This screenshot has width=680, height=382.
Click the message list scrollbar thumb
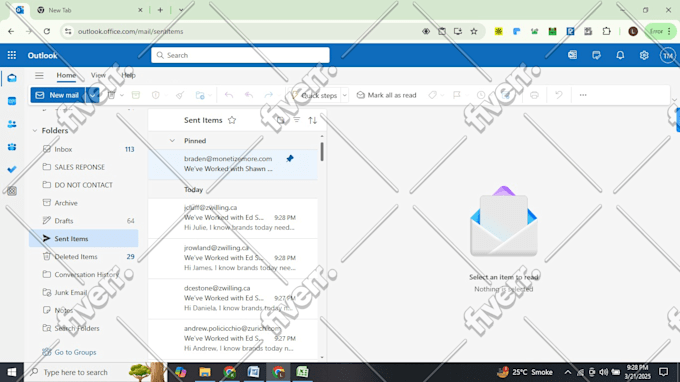point(322,152)
